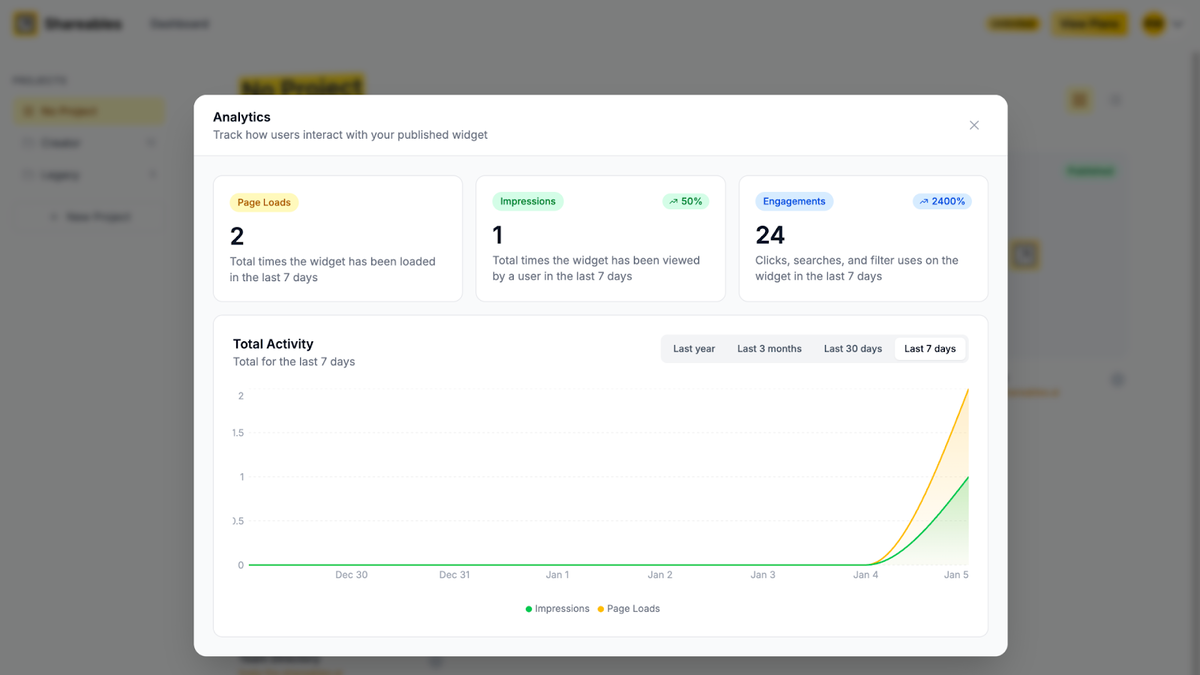1200x675 pixels.
Task: Toggle the Page Loads series in the chart legend
Action: pyautogui.click(x=628, y=608)
